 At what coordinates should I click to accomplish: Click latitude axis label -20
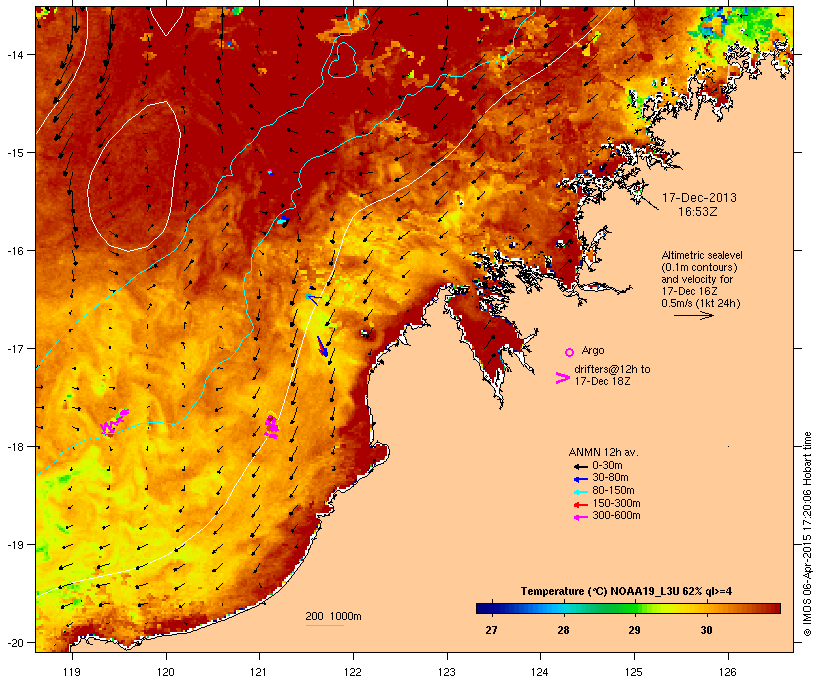coord(15,642)
